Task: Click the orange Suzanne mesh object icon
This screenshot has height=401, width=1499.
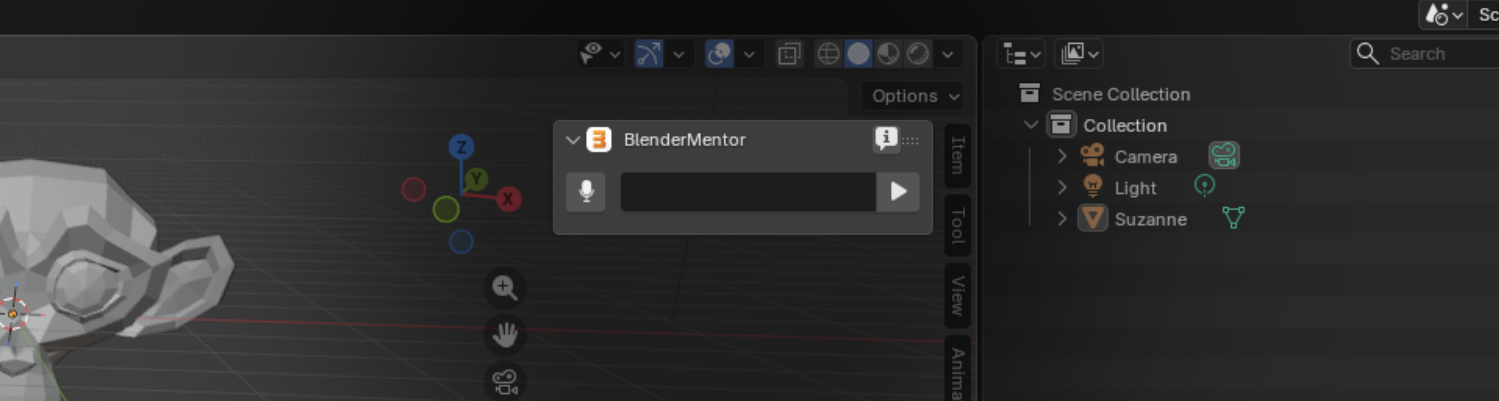Action: (x=1092, y=218)
